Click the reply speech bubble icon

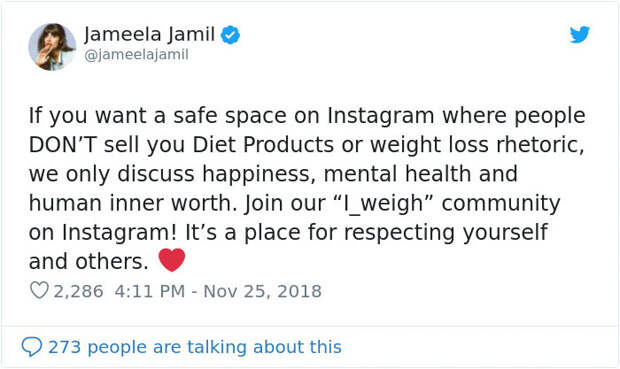(x=32, y=347)
